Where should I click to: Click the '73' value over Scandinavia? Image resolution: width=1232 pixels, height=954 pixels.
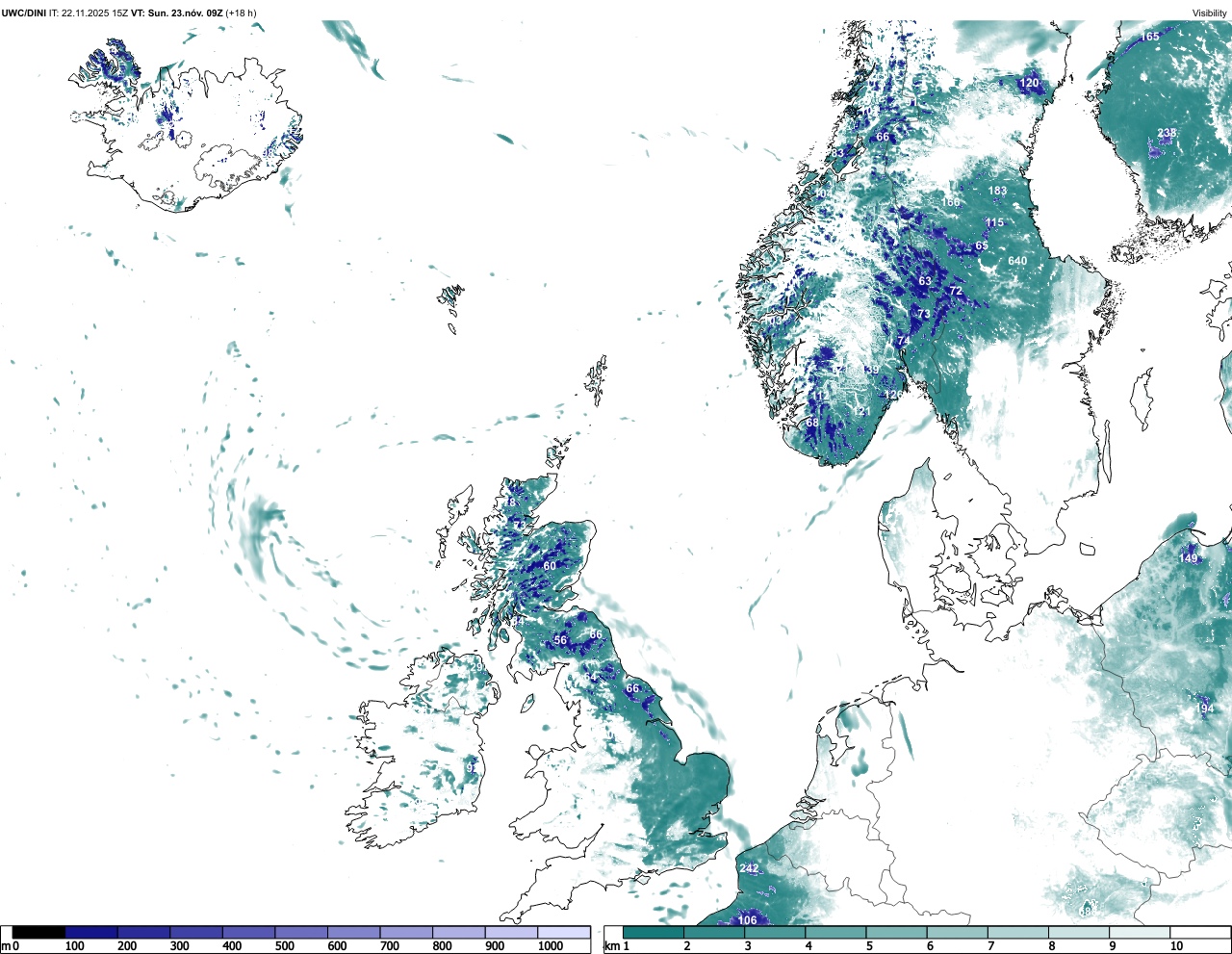pos(924,314)
